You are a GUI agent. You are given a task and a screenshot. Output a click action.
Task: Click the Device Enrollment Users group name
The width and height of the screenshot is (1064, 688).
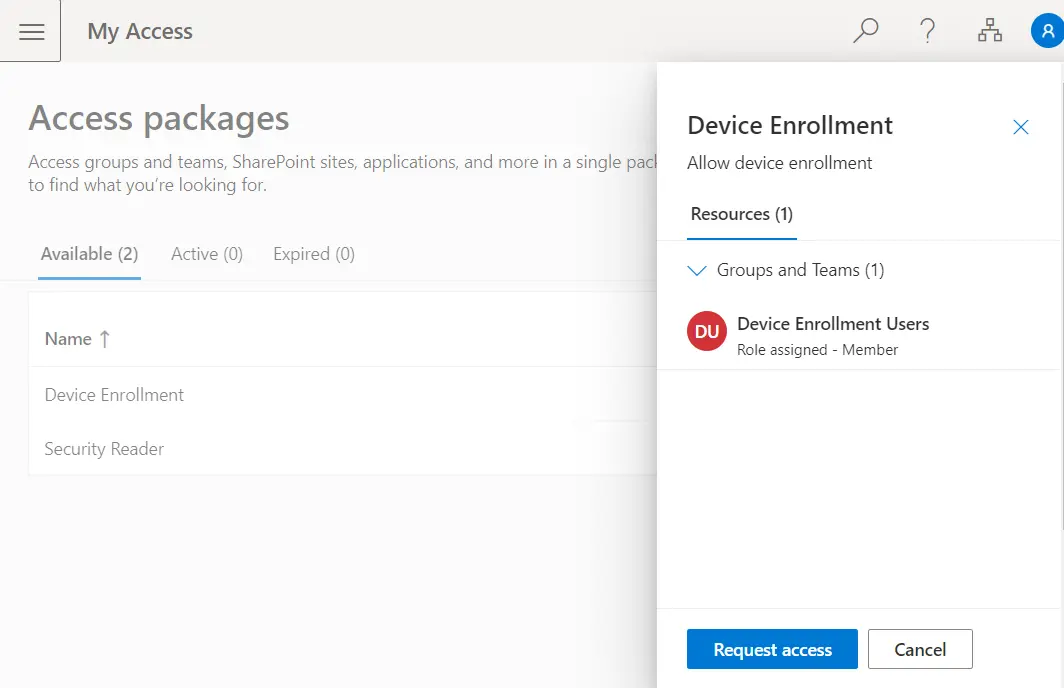pos(832,324)
